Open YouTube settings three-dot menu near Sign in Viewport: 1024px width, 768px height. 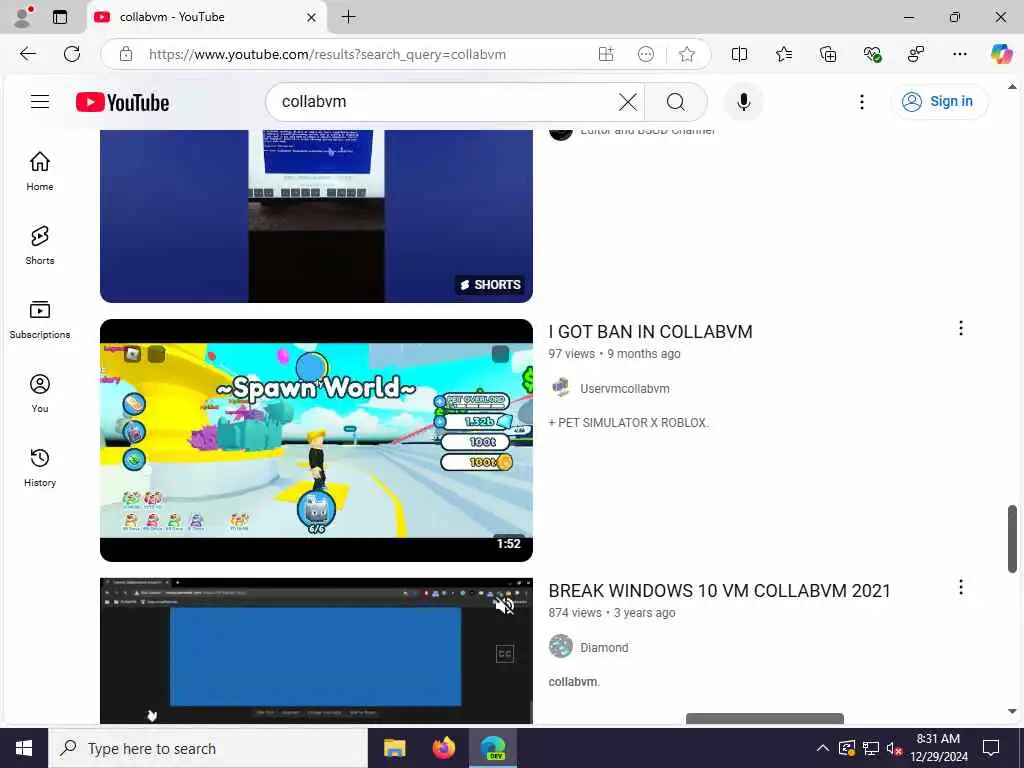(x=862, y=102)
